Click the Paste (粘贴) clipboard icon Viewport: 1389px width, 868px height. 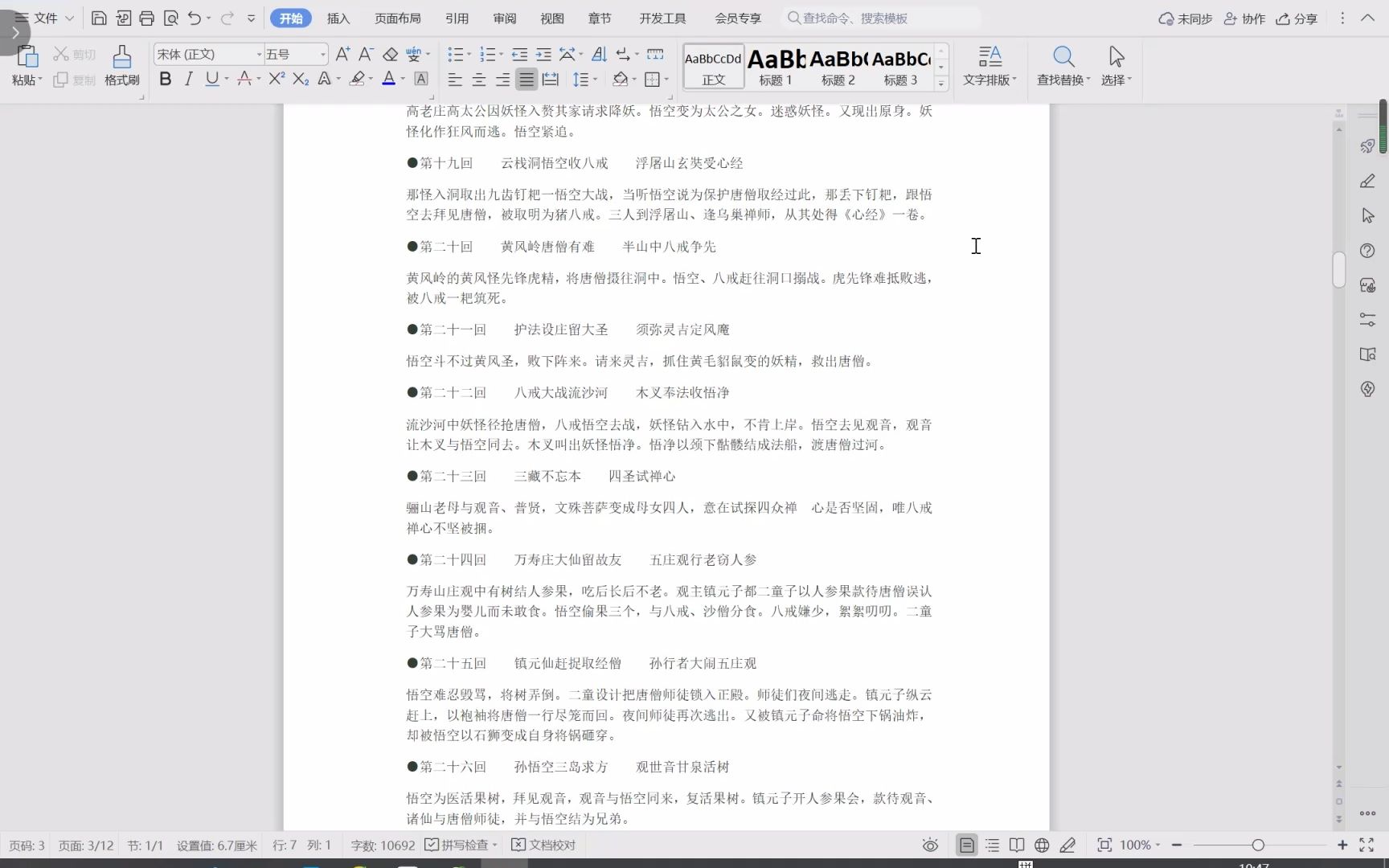tap(27, 56)
